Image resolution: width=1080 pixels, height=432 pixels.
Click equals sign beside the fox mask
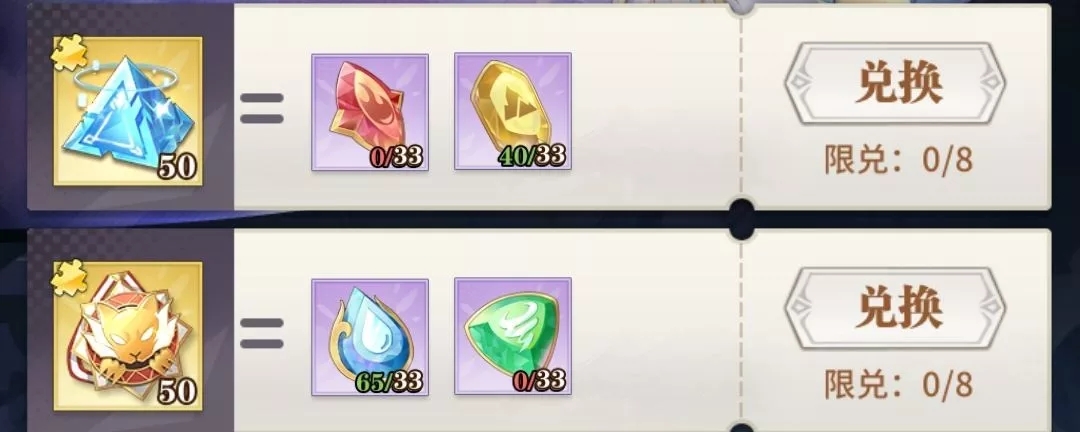[262, 333]
